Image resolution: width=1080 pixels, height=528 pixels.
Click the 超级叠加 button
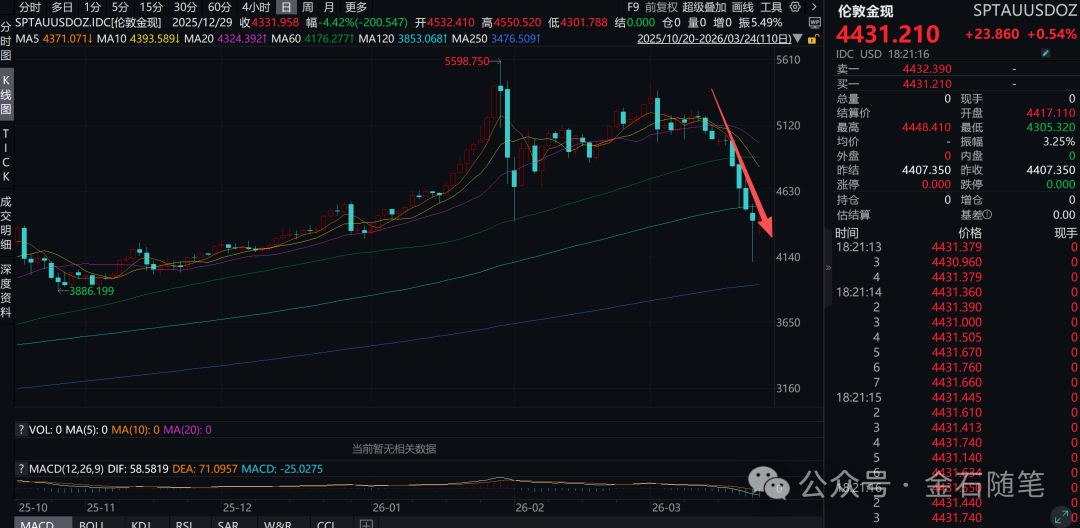pyautogui.click(x=705, y=8)
